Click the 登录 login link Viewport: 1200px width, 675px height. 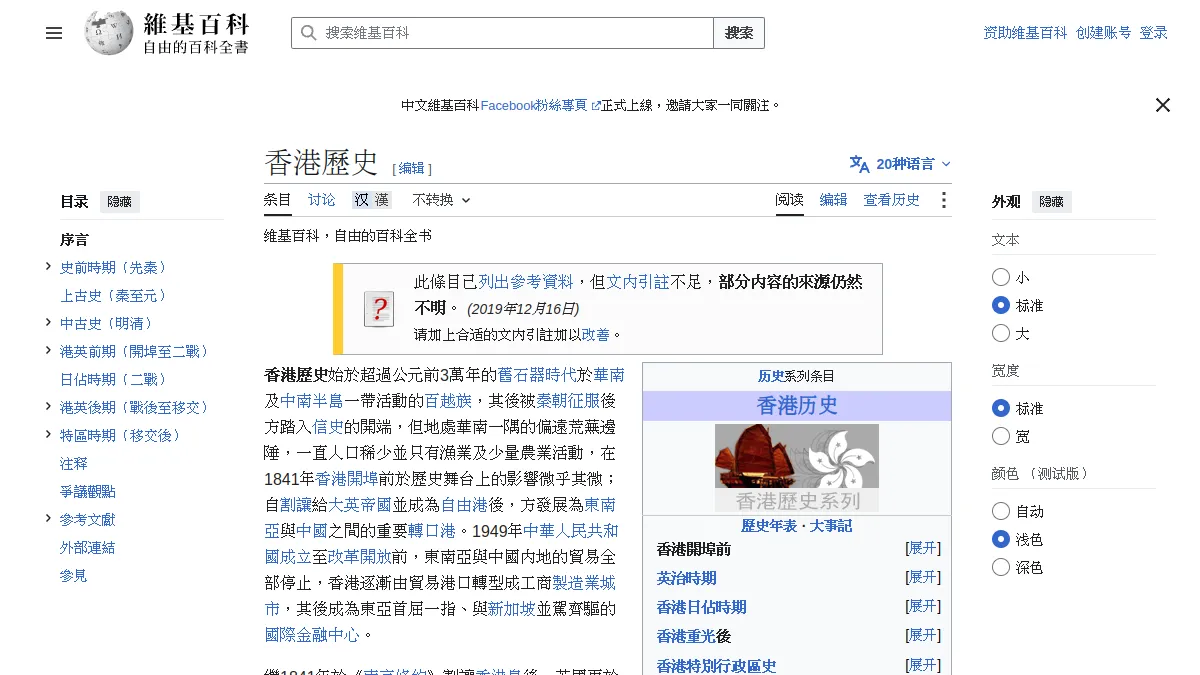1154,33
